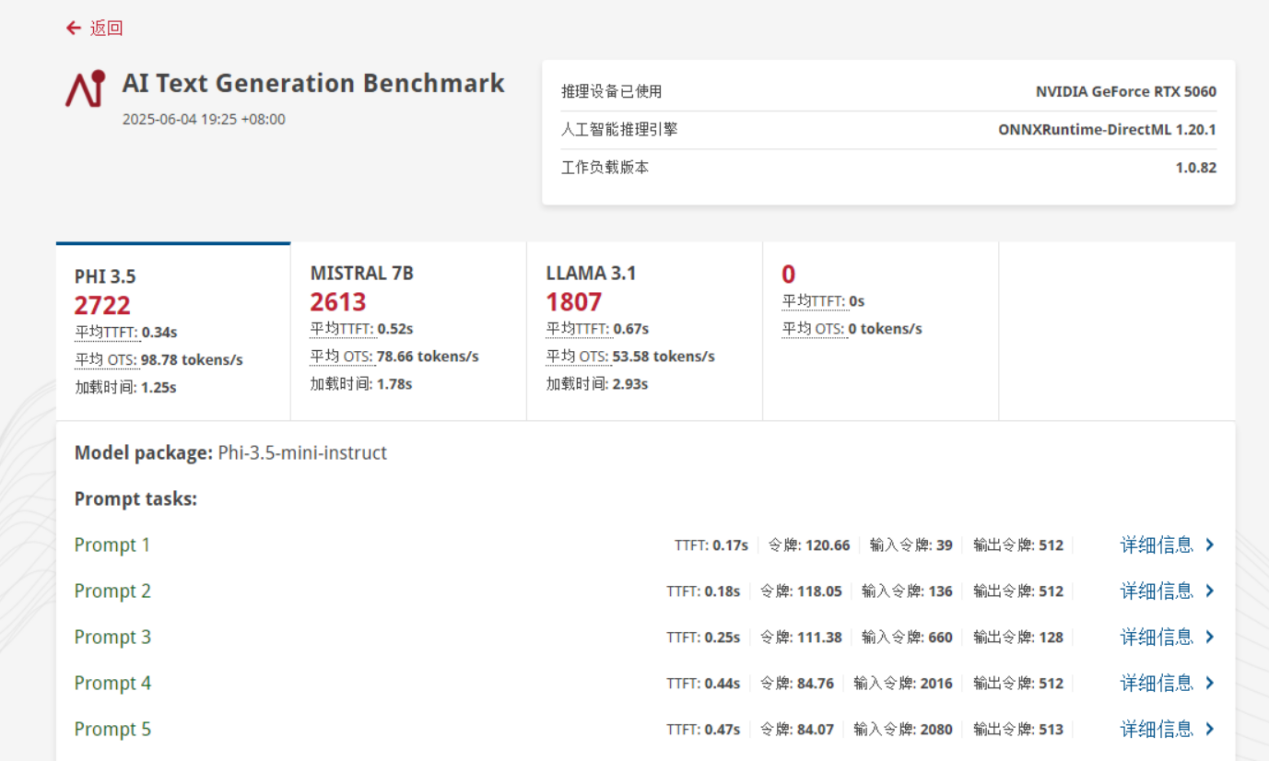Screen dimensions: 1269x761
Task: Open 详细信息 for Prompt 2
Action: [1157, 591]
